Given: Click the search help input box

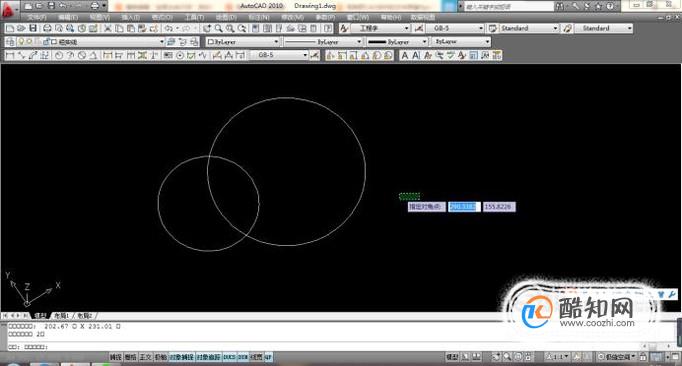Looking at the screenshot, I should (x=509, y=6).
